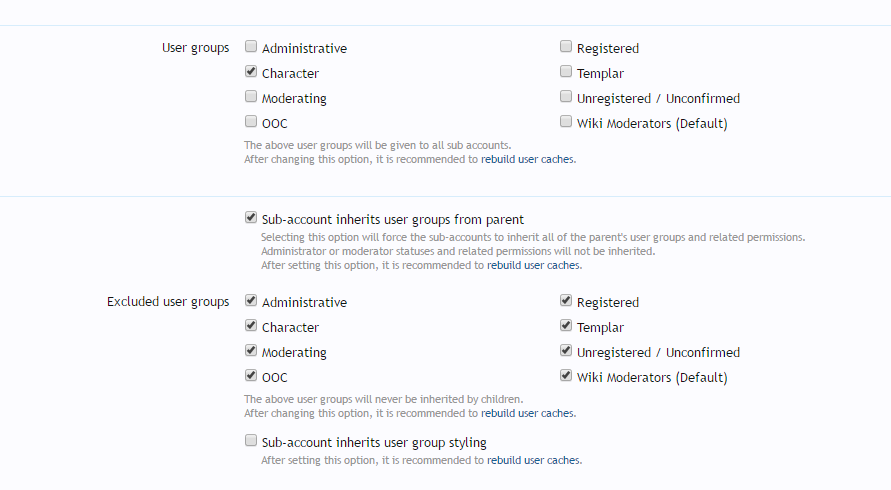The height and width of the screenshot is (490, 891).
Task: Open rebuild user caches link under User groups
Action: point(527,159)
